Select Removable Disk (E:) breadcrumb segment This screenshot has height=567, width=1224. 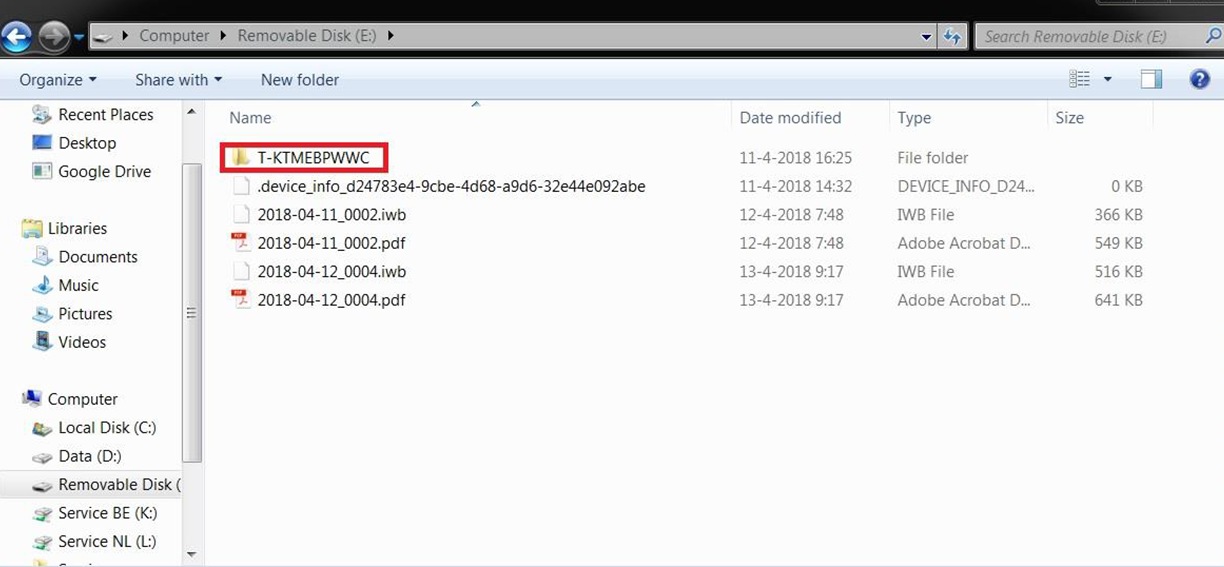coord(308,36)
